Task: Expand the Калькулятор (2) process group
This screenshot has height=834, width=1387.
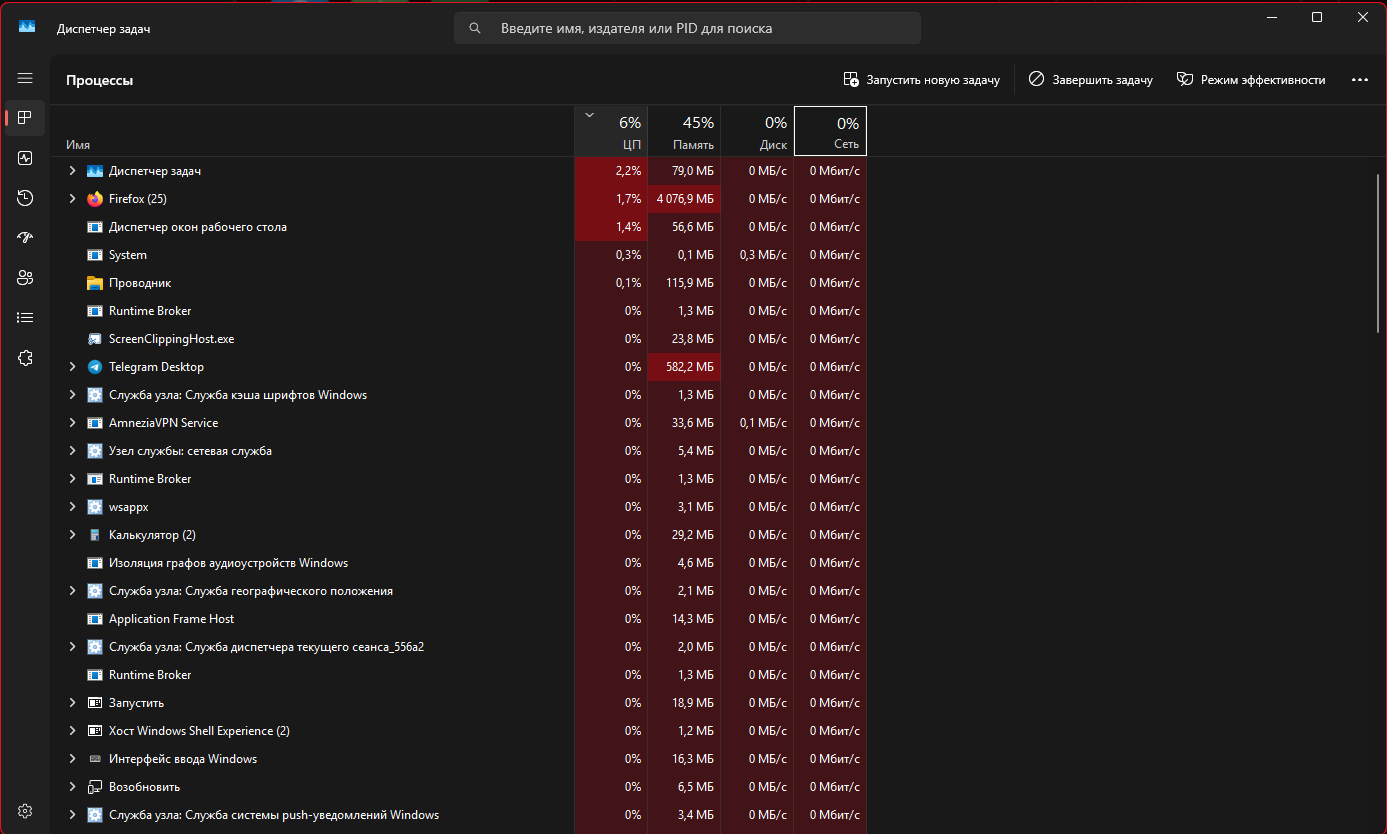Action: [72, 535]
